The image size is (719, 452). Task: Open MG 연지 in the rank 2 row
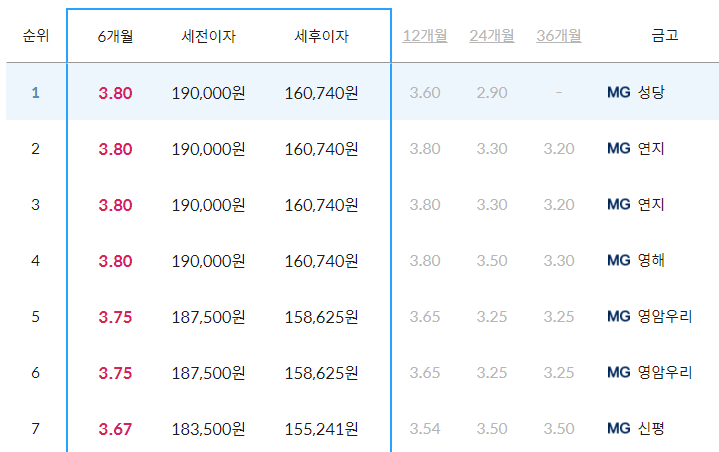[x=636, y=149]
